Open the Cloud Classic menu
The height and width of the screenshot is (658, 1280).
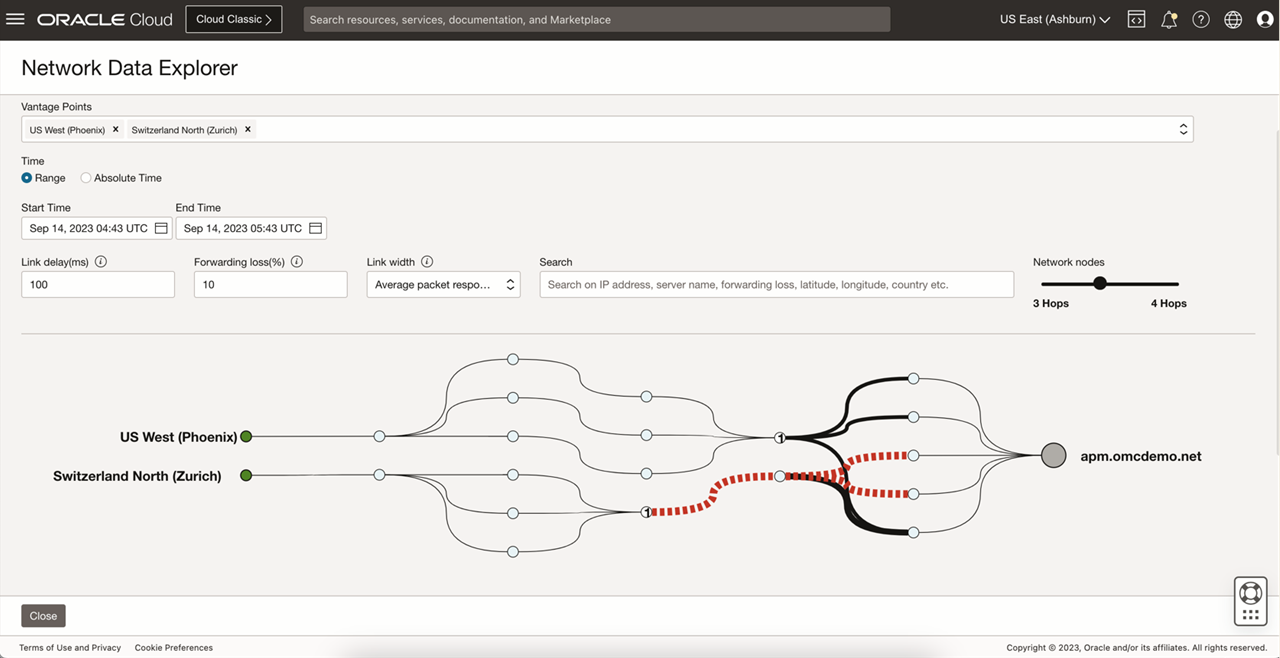[233, 18]
